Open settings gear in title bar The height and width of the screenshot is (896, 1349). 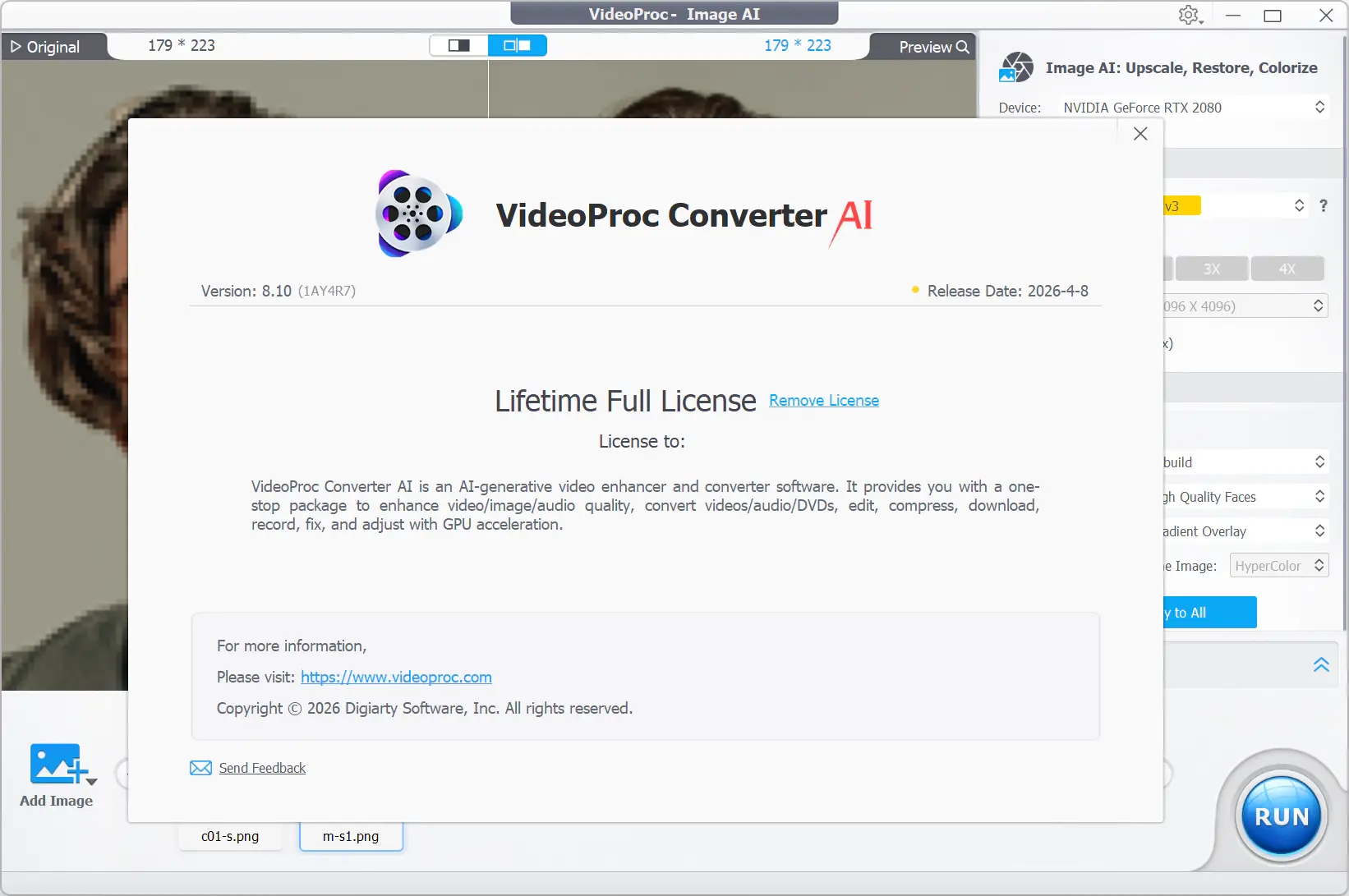[1189, 15]
